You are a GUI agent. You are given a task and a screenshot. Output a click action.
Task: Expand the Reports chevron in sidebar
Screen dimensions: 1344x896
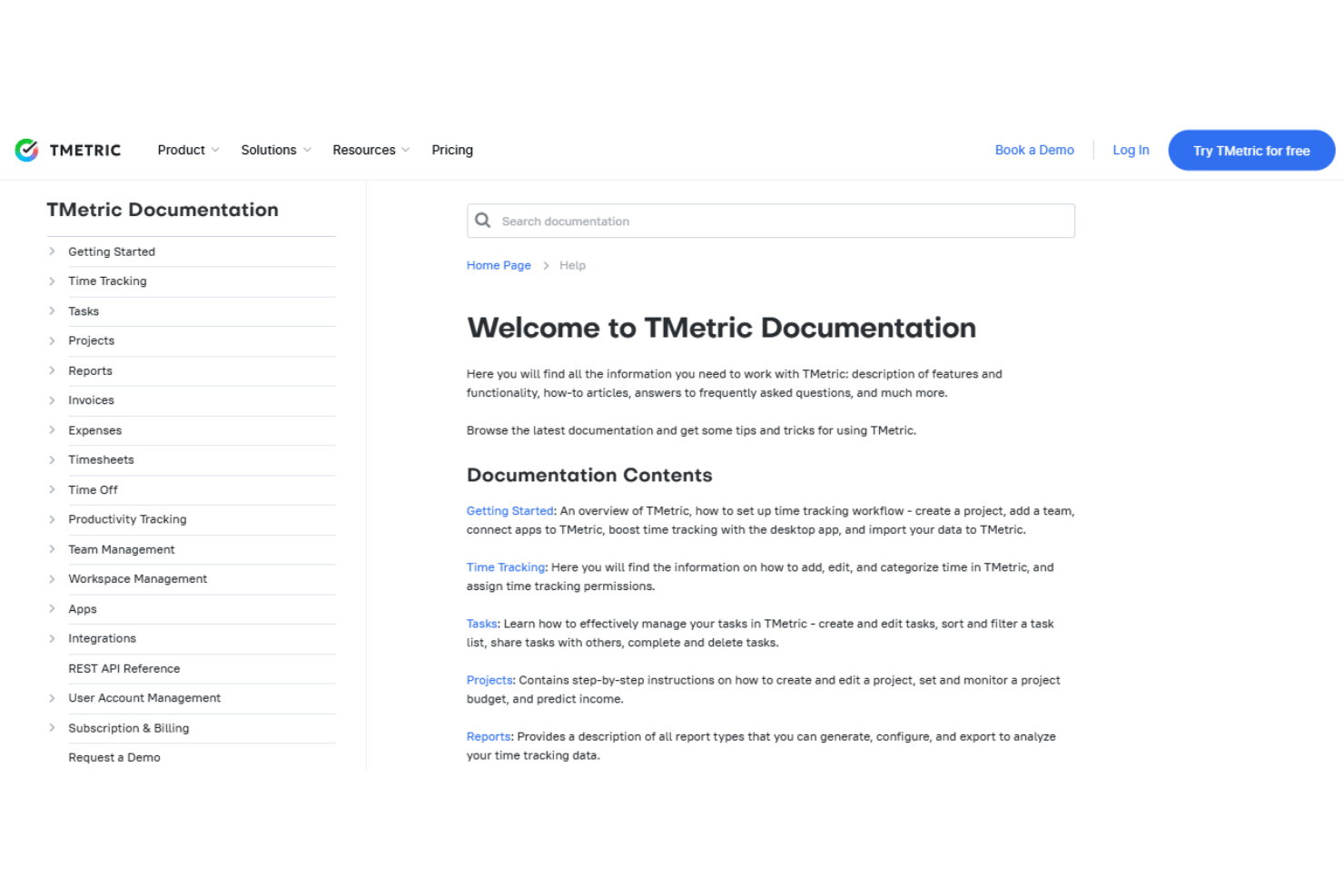click(x=52, y=370)
